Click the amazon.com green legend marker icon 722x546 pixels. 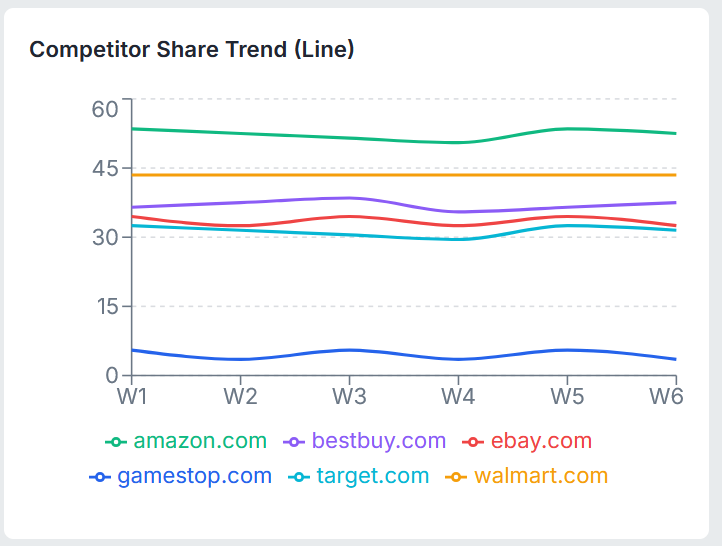(116, 441)
